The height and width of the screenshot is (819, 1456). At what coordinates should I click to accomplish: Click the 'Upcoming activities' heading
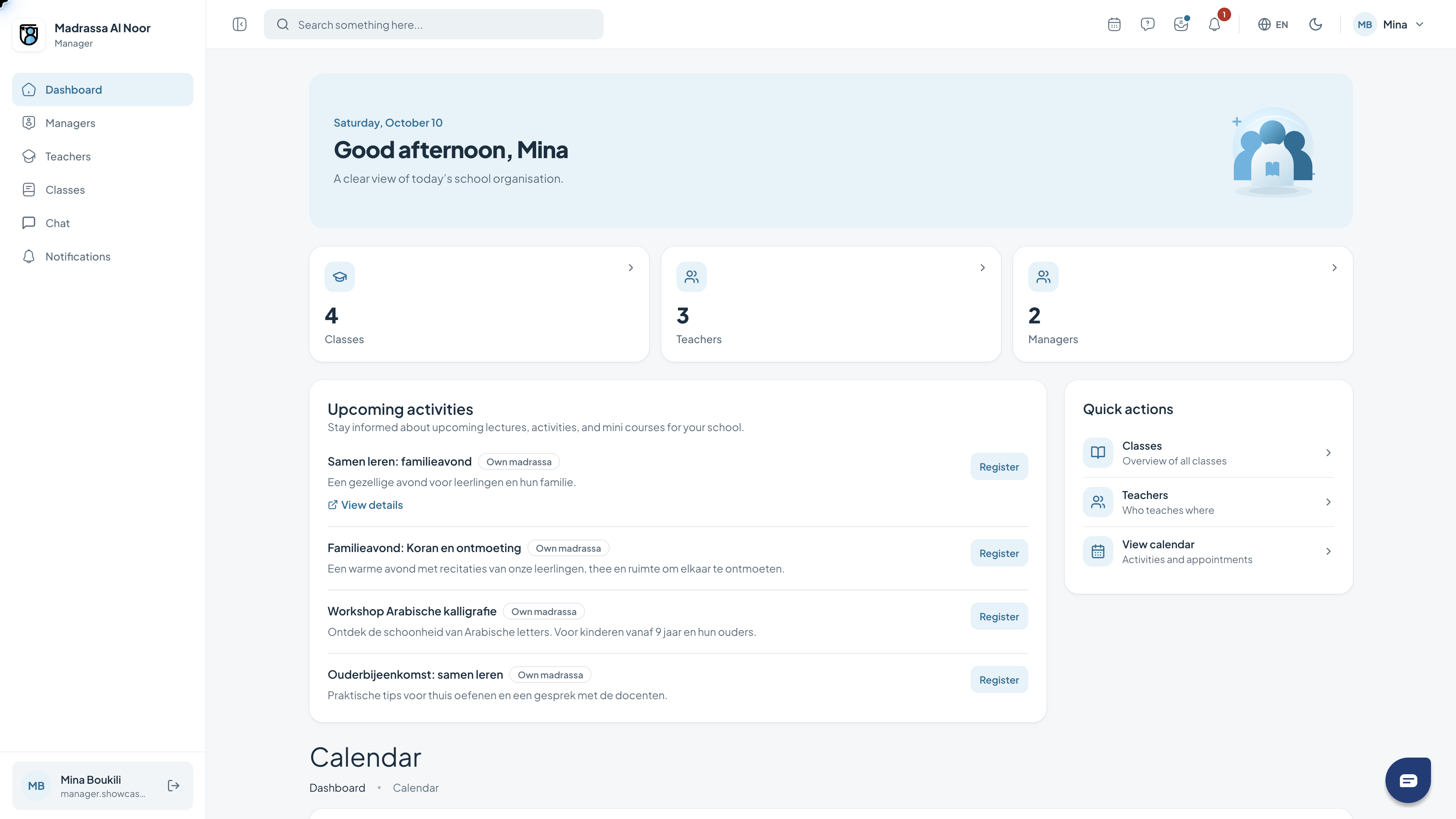(400, 409)
